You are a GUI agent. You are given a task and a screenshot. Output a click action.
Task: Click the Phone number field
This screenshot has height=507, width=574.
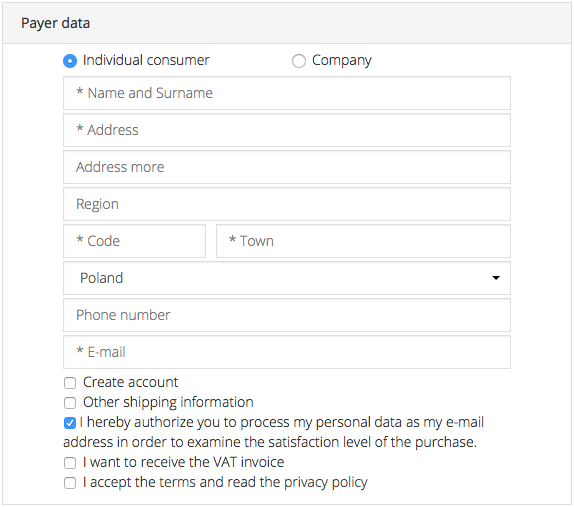[x=287, y=315]
